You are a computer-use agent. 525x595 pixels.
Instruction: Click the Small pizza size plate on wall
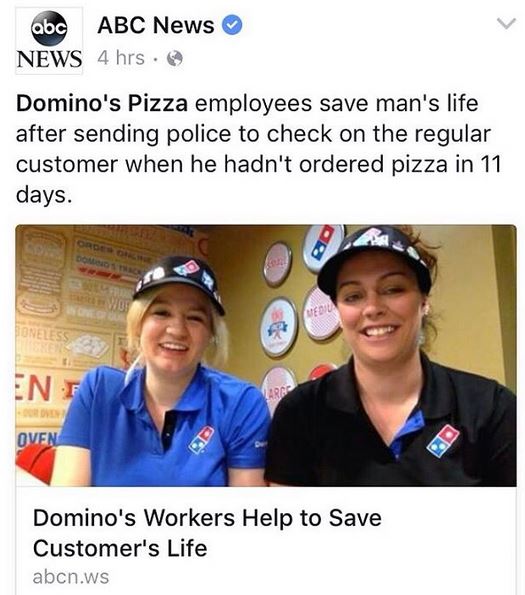coord(278,264)
